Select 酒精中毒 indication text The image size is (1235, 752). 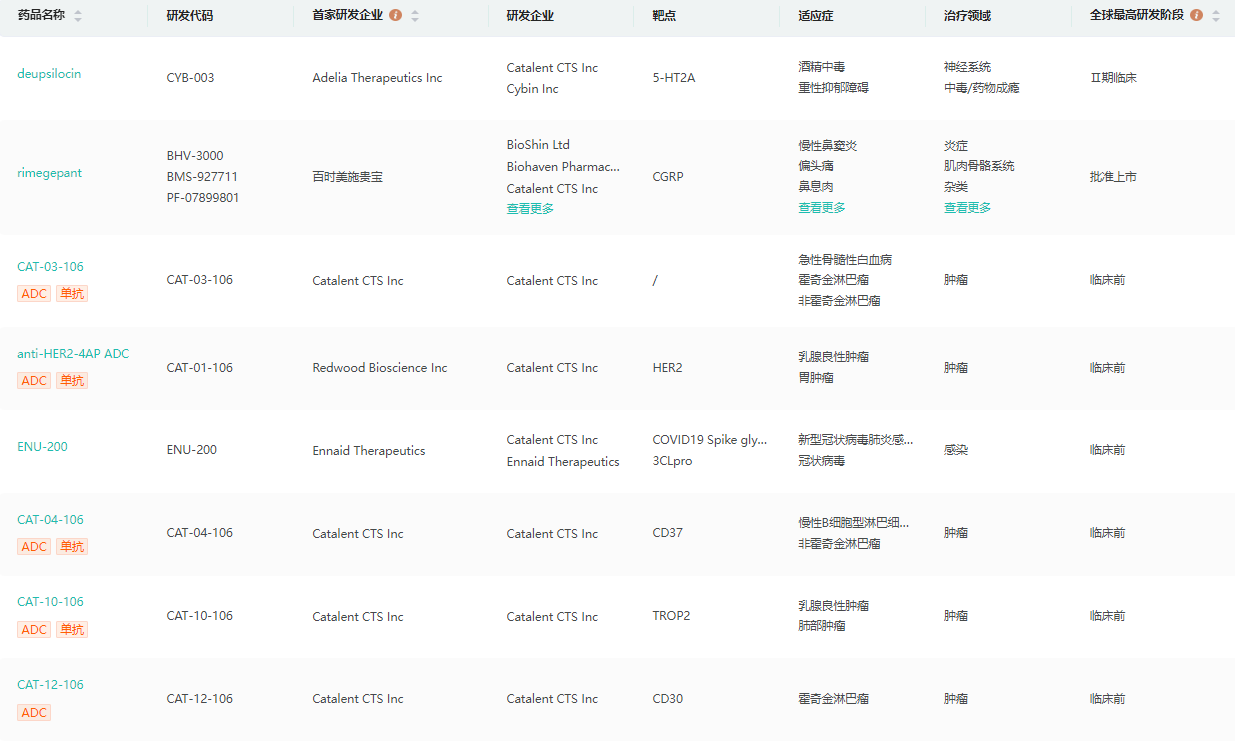pos(822,67)
